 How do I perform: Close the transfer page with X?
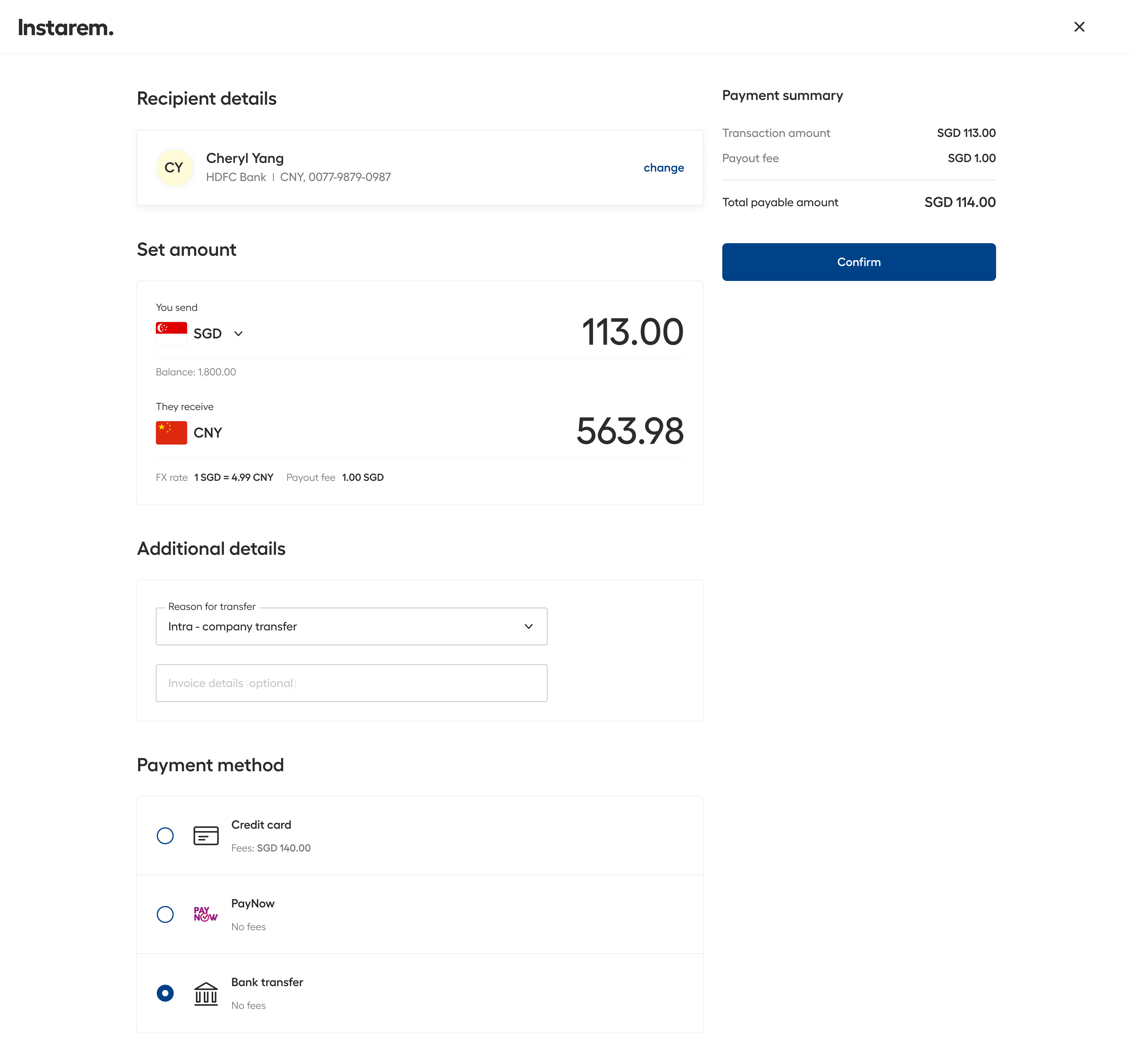(1079, 27)
